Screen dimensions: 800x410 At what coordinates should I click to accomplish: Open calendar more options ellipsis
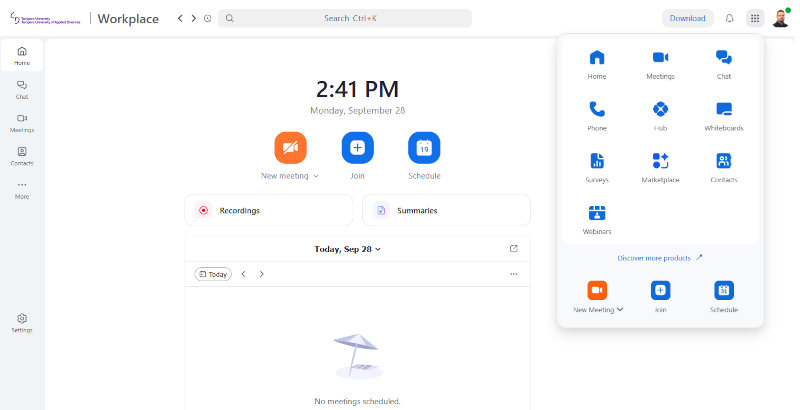click(x=514, y=274)
